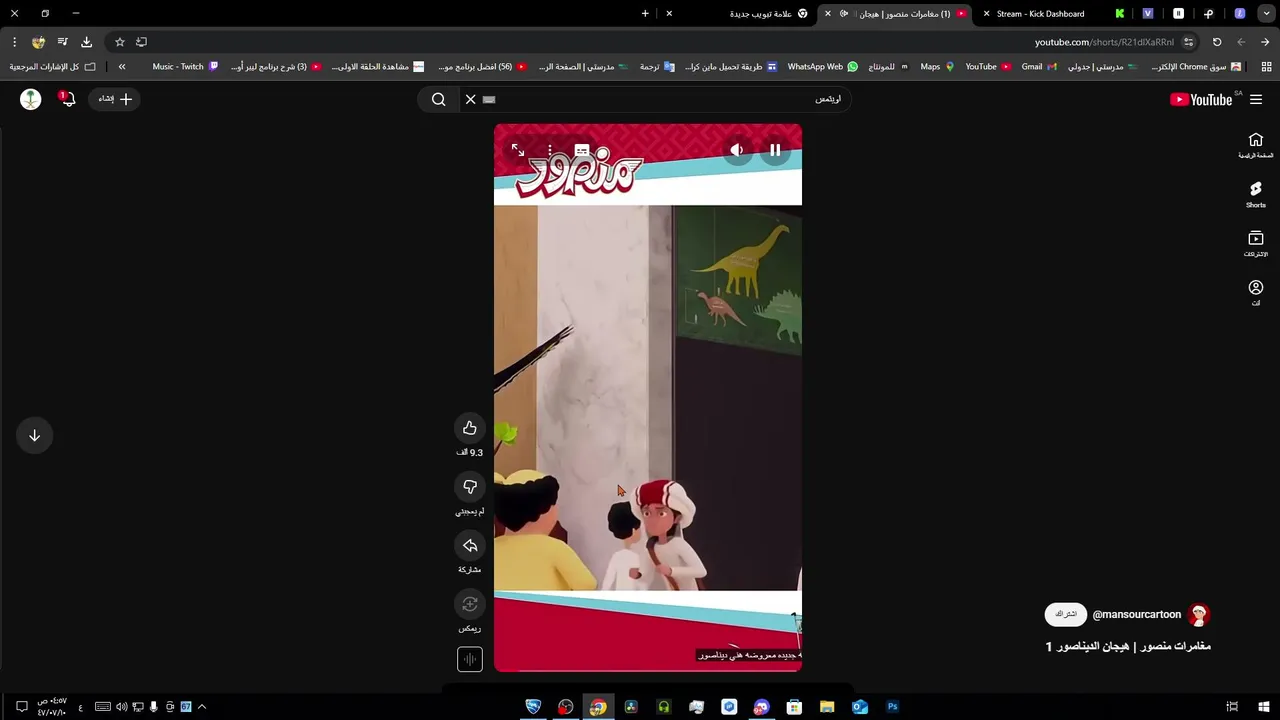Screen dimensions: 1280x720
Task: Go to the next Short with down arrow
Action: point(34,435)
